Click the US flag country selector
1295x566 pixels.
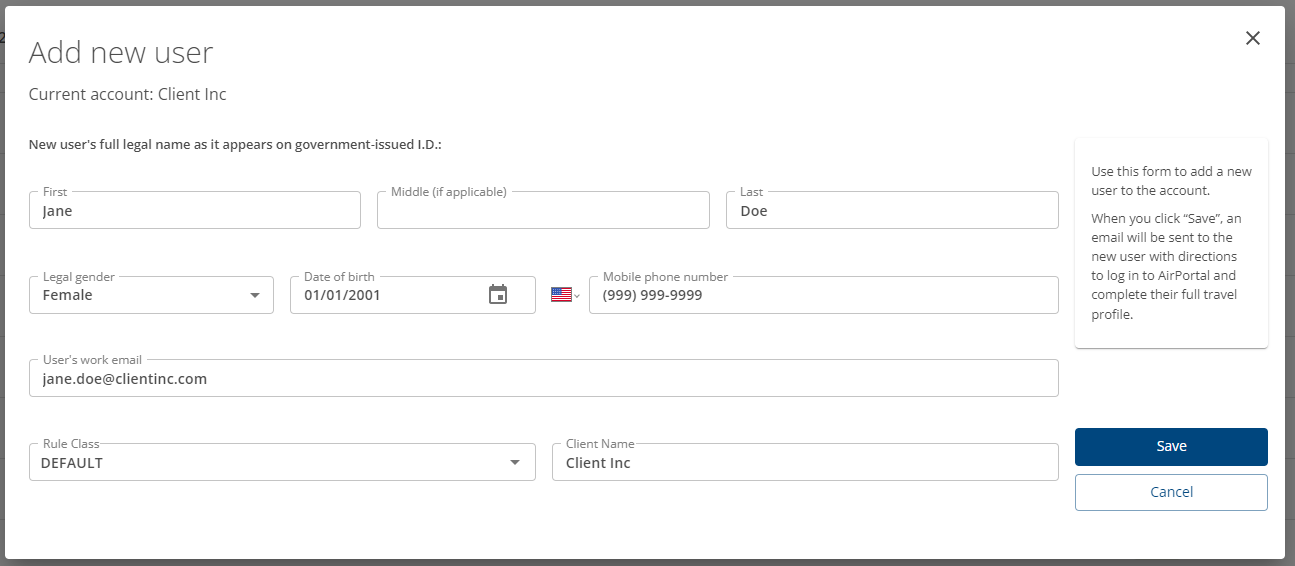point(561,295)
